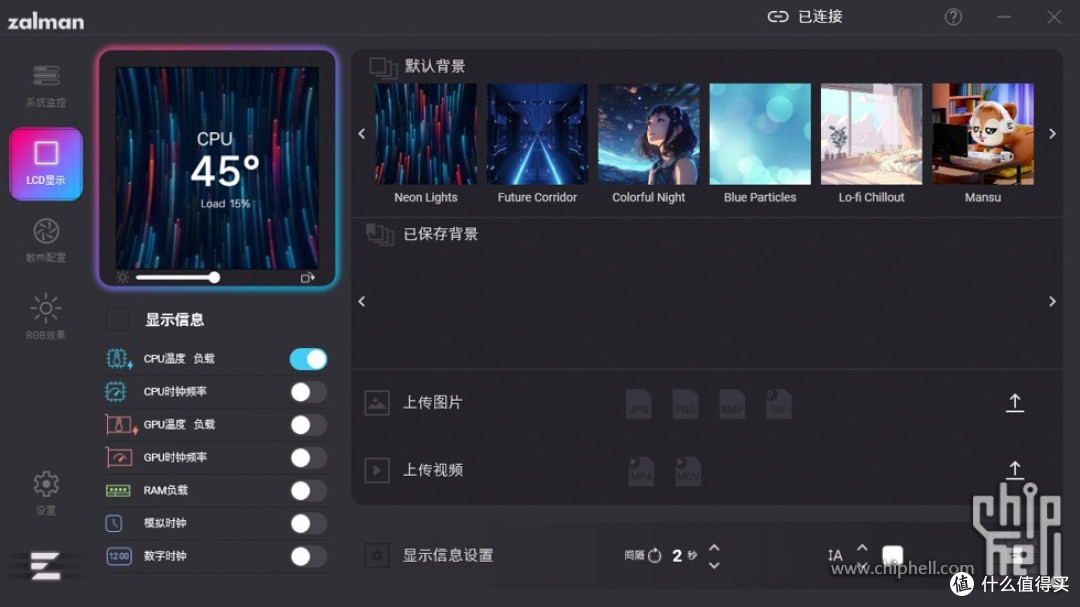This screenshot has width=1080, height=607.
Task: Click the MOV format icon
Action: pyautogui.click(x=687, y=472)
